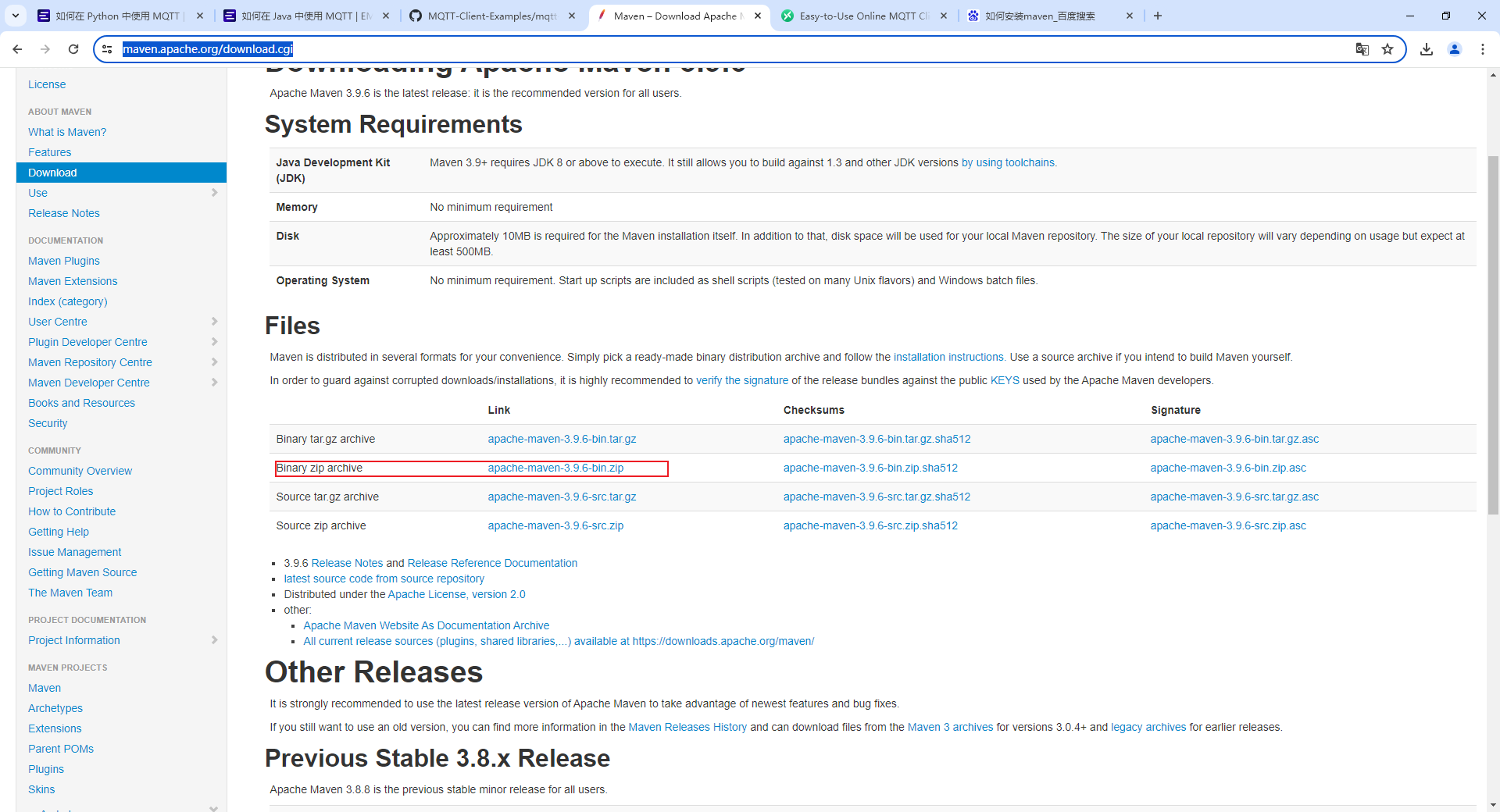
Task: Expand the Project Information arrow
Action: coord(214,640)
